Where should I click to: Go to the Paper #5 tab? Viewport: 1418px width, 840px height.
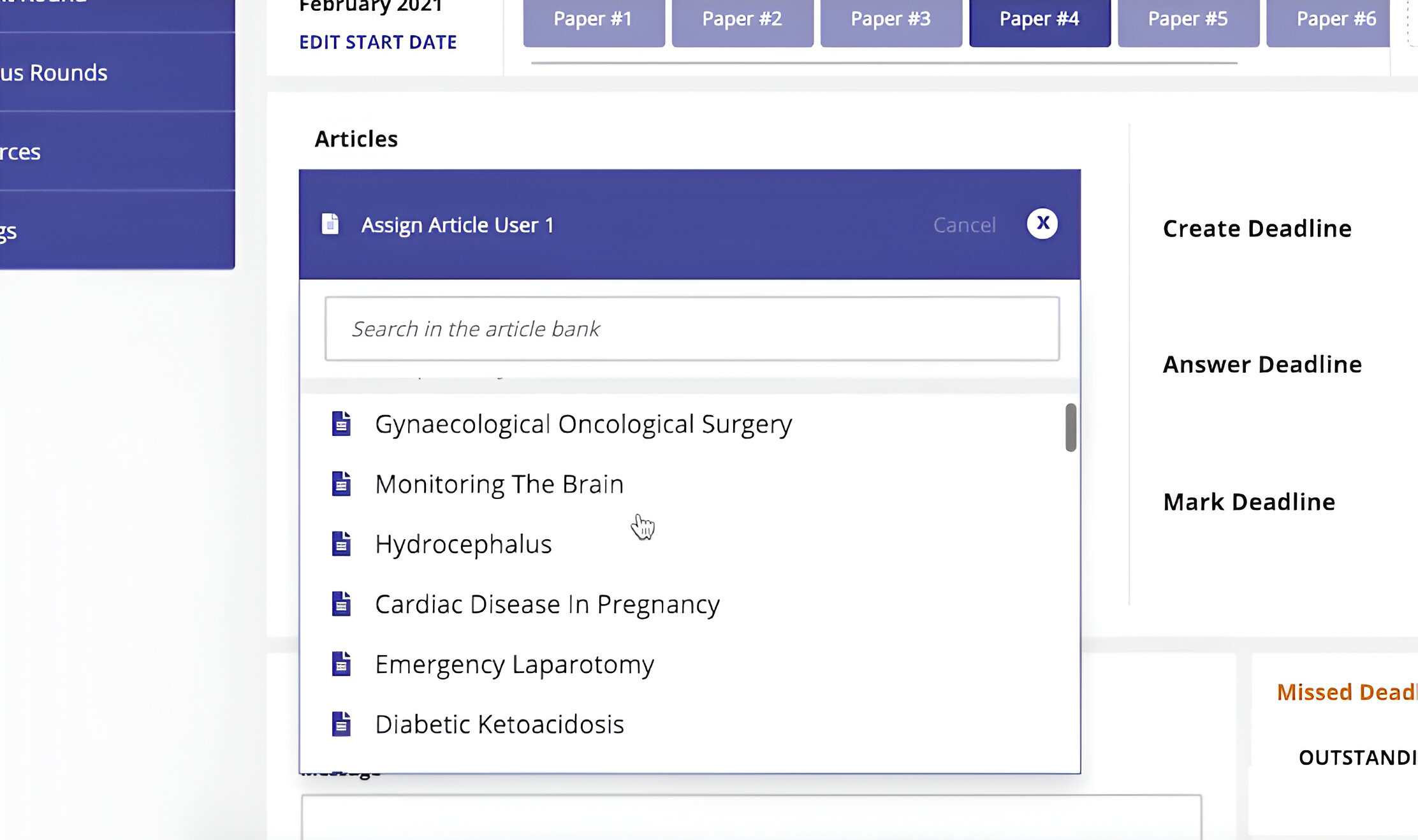tap(1188, 20)
